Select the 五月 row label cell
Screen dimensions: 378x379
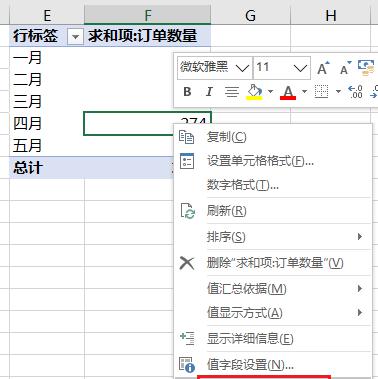(x=47, y=146)
